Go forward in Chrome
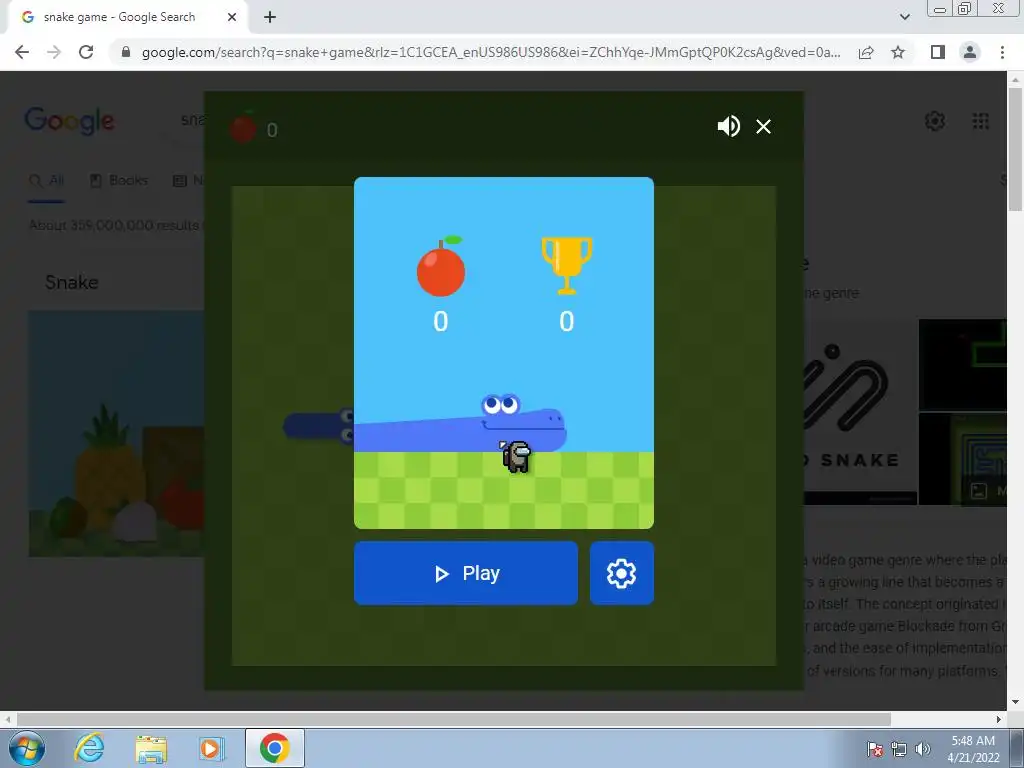Viewport: 1024px width, 768px height. 54,52
